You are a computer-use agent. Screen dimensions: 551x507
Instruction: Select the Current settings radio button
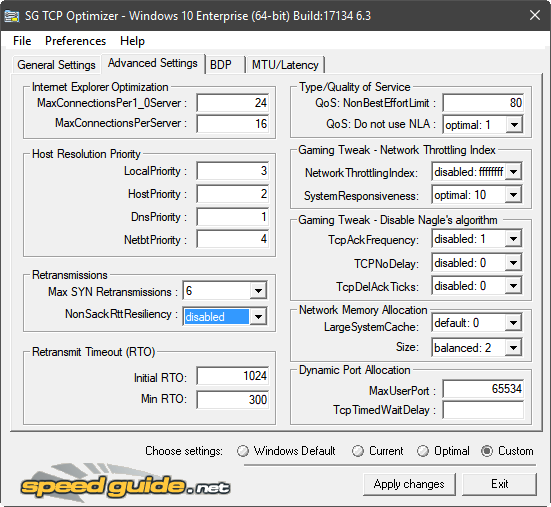(x=378, y=451)
